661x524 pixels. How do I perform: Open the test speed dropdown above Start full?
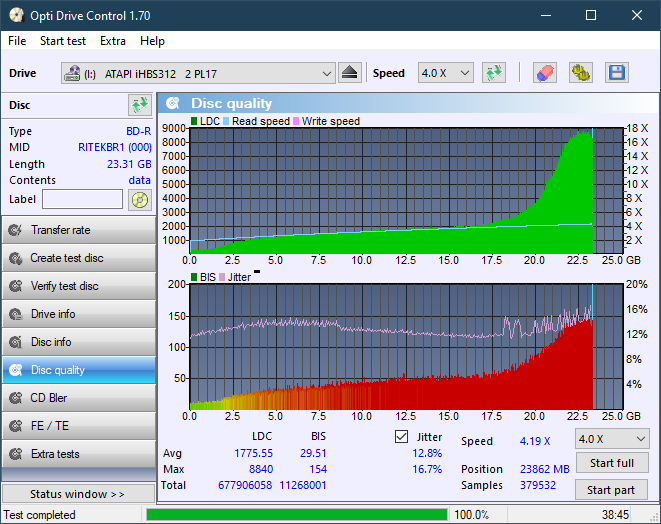coord(611,439)
